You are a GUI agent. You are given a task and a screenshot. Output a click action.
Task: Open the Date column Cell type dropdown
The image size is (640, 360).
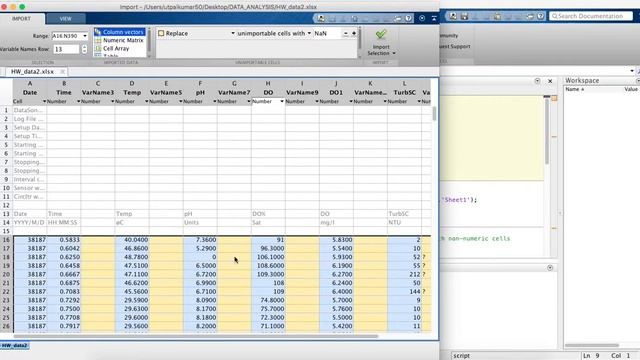44,101
